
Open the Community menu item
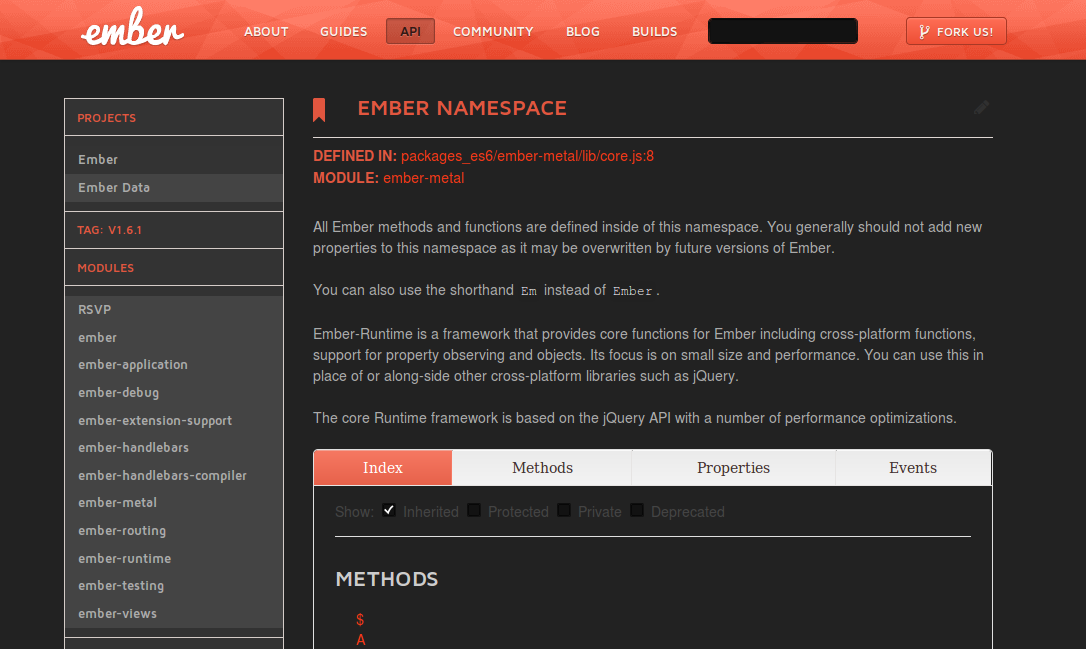point(493,32)
